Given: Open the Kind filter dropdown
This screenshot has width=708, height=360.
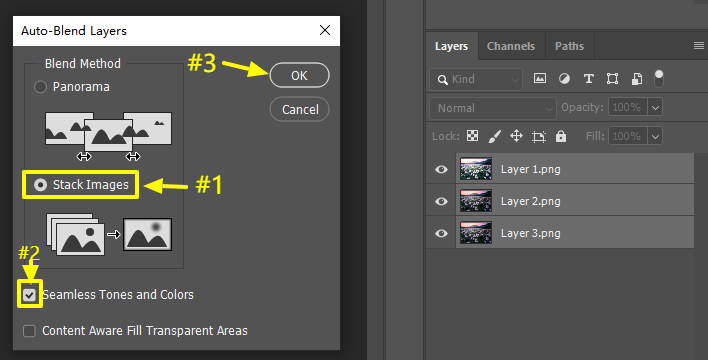Looking at the screenshot, I should pyautogui.click(x=475, y=79).
